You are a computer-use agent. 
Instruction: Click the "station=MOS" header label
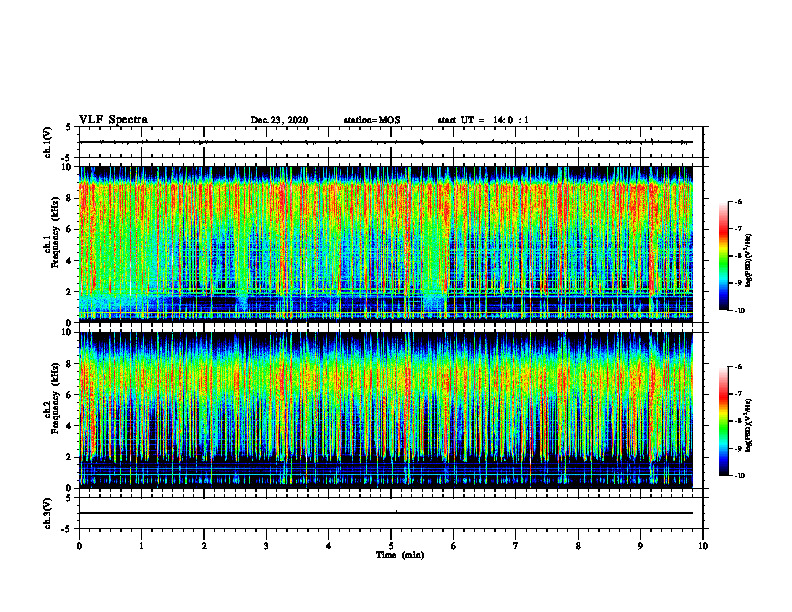(x=372, y=120)
